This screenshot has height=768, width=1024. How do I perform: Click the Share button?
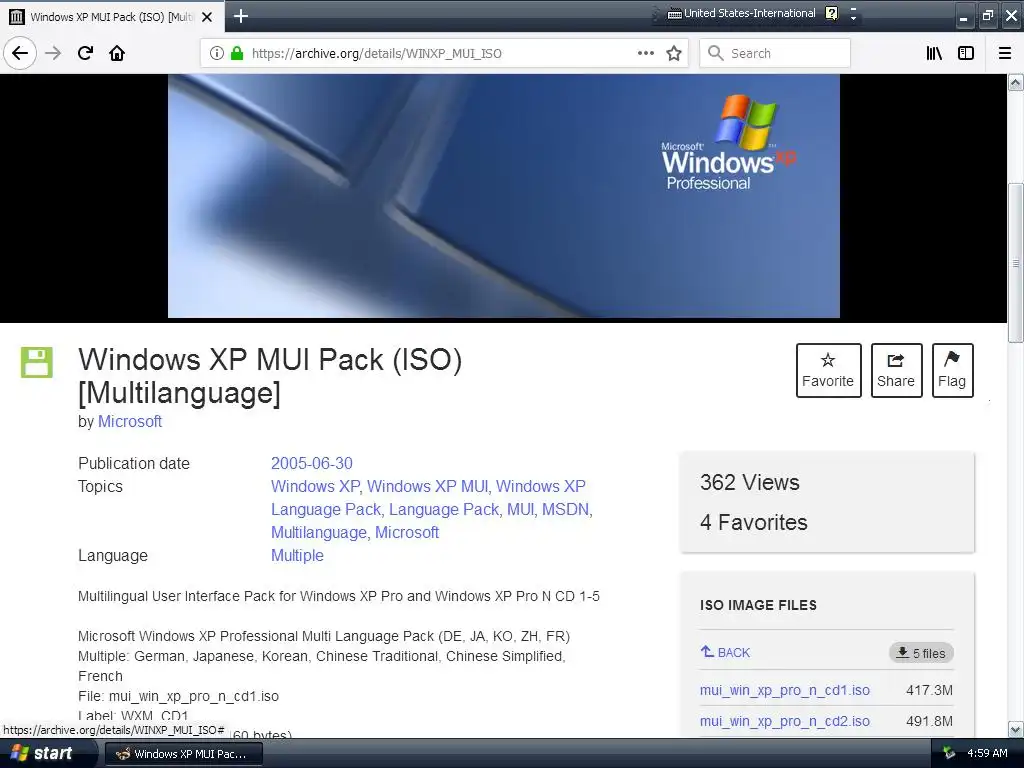896,370
